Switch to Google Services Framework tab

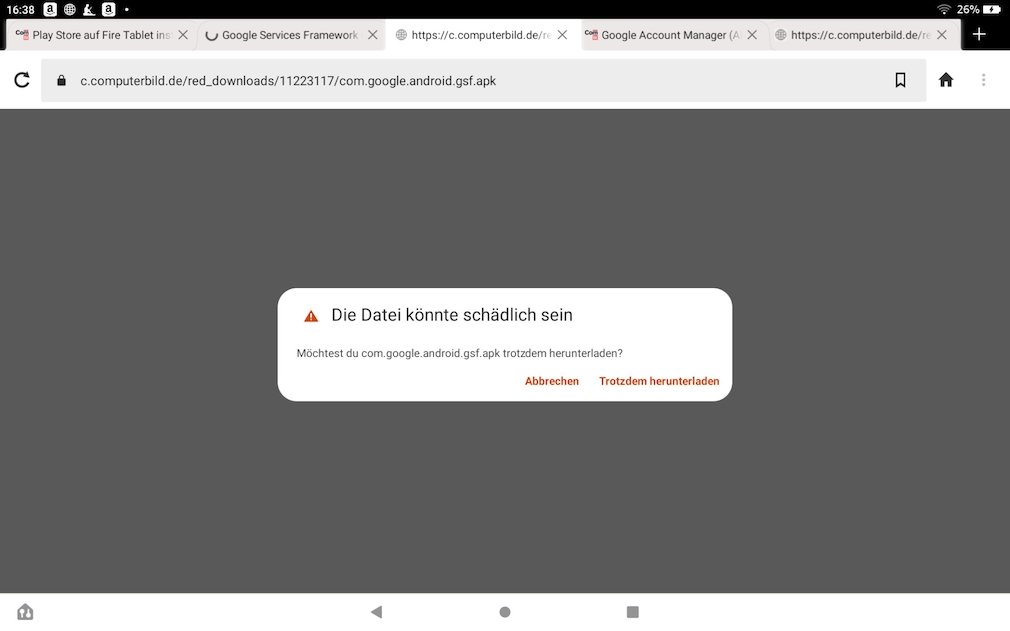tap(285, 35)
